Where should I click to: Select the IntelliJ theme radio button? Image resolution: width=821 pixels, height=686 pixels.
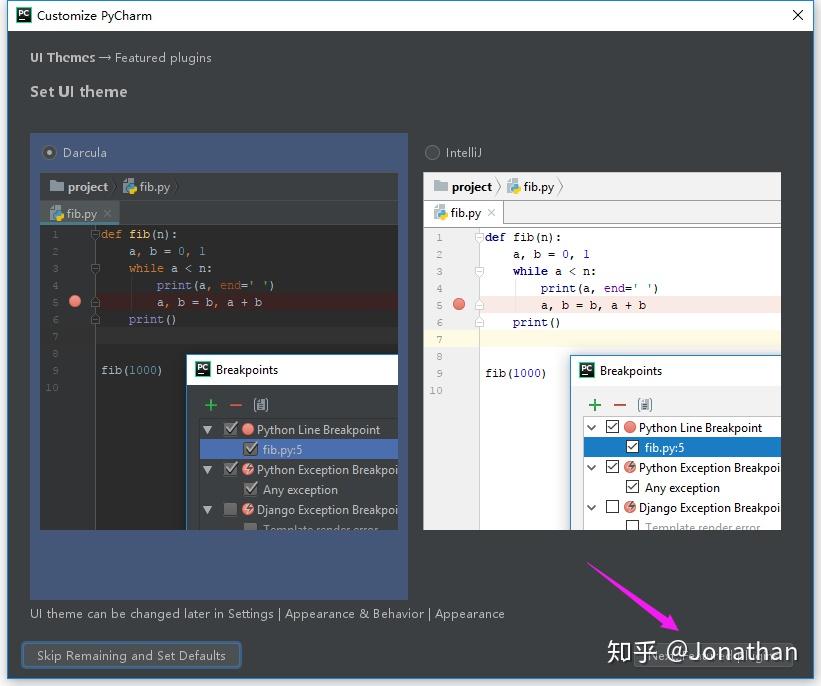(432, 153)
